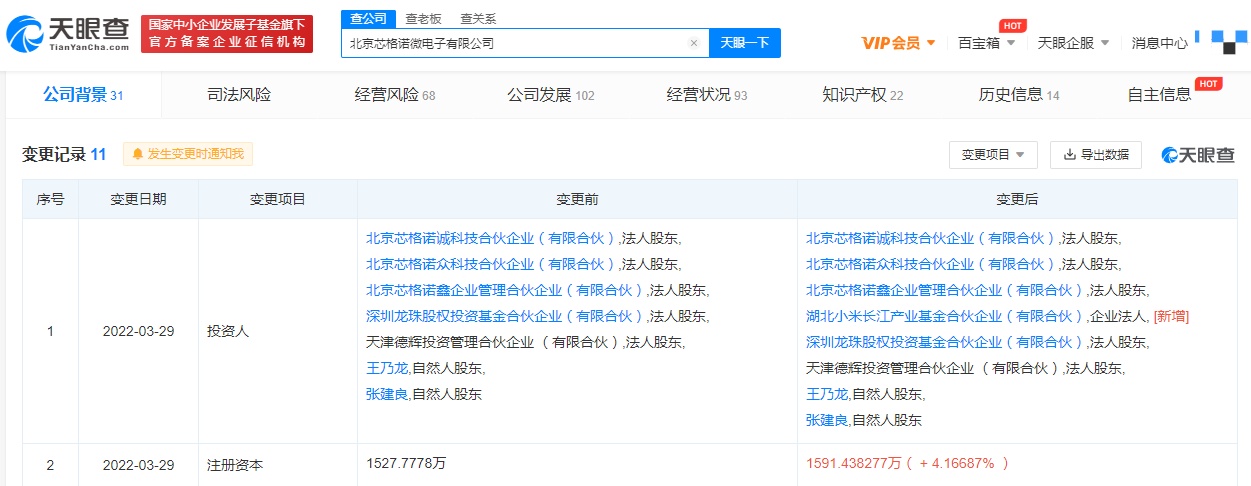Click the 变更后 column header
This screenshot has width=1251, height=486.
(1017, 199)
